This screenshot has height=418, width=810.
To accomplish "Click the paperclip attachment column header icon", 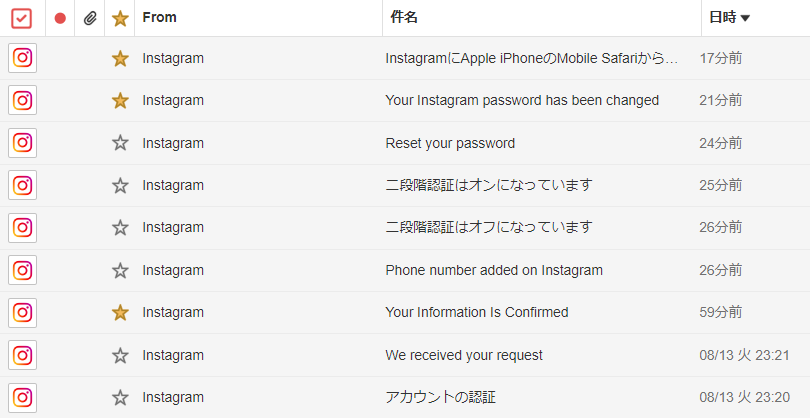I will (x=90, y=18).
